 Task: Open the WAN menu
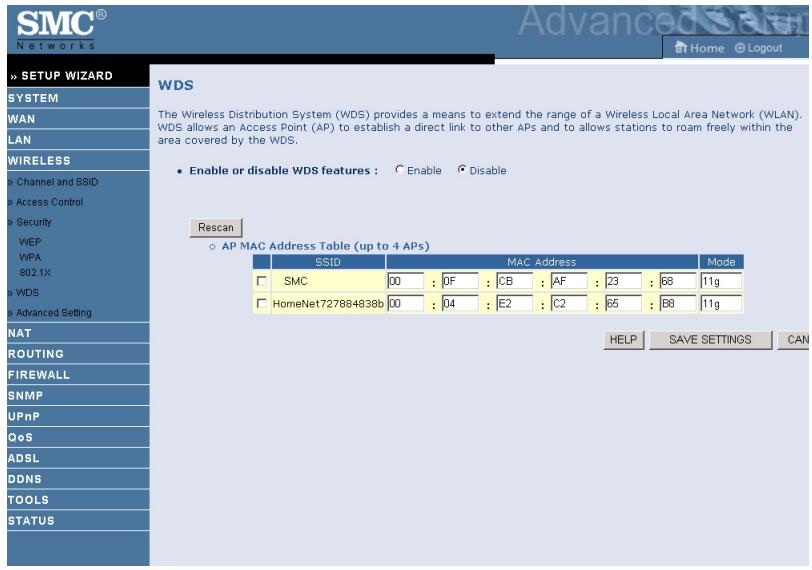78,119
